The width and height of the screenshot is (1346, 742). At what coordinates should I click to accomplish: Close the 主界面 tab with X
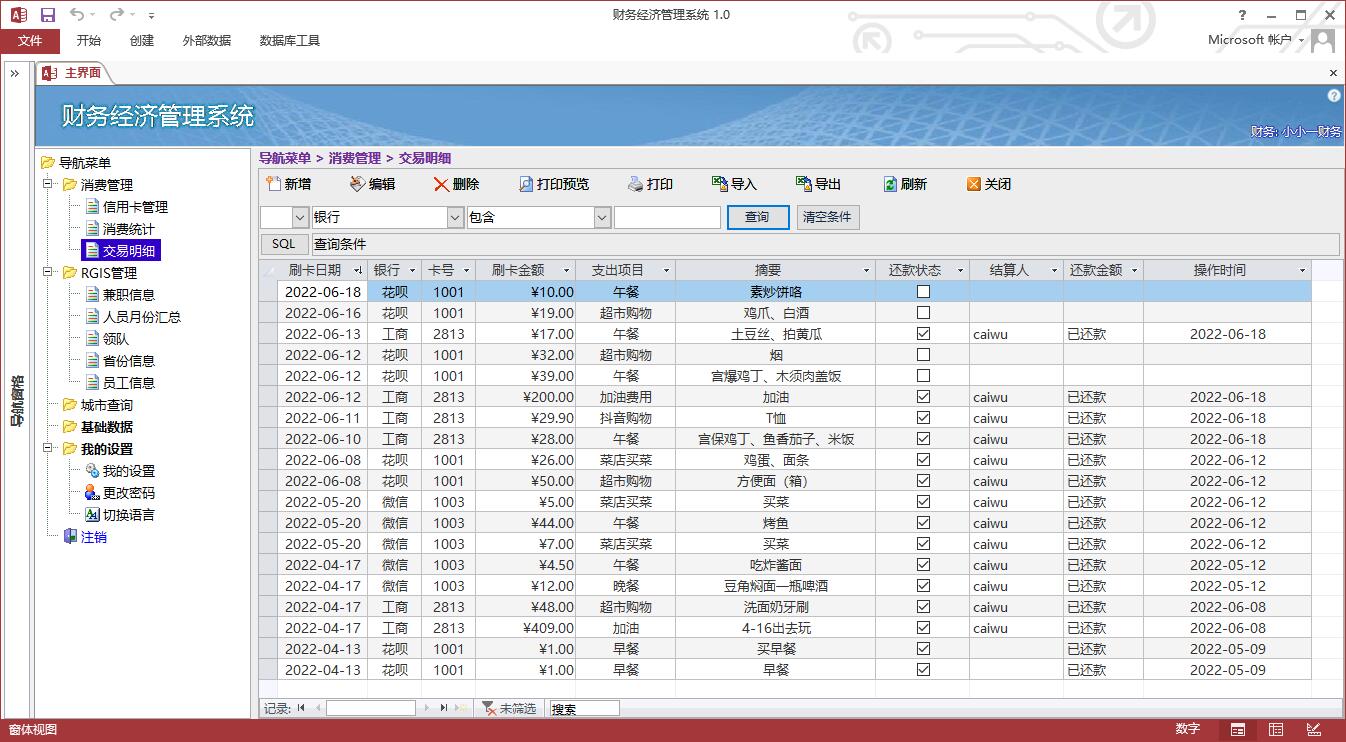(x=1333, y=73)
